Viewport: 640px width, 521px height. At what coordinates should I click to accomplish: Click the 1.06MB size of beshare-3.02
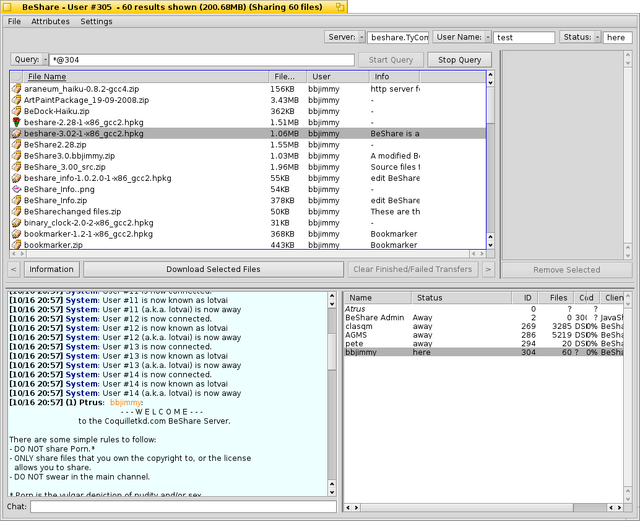coord(284,134)
